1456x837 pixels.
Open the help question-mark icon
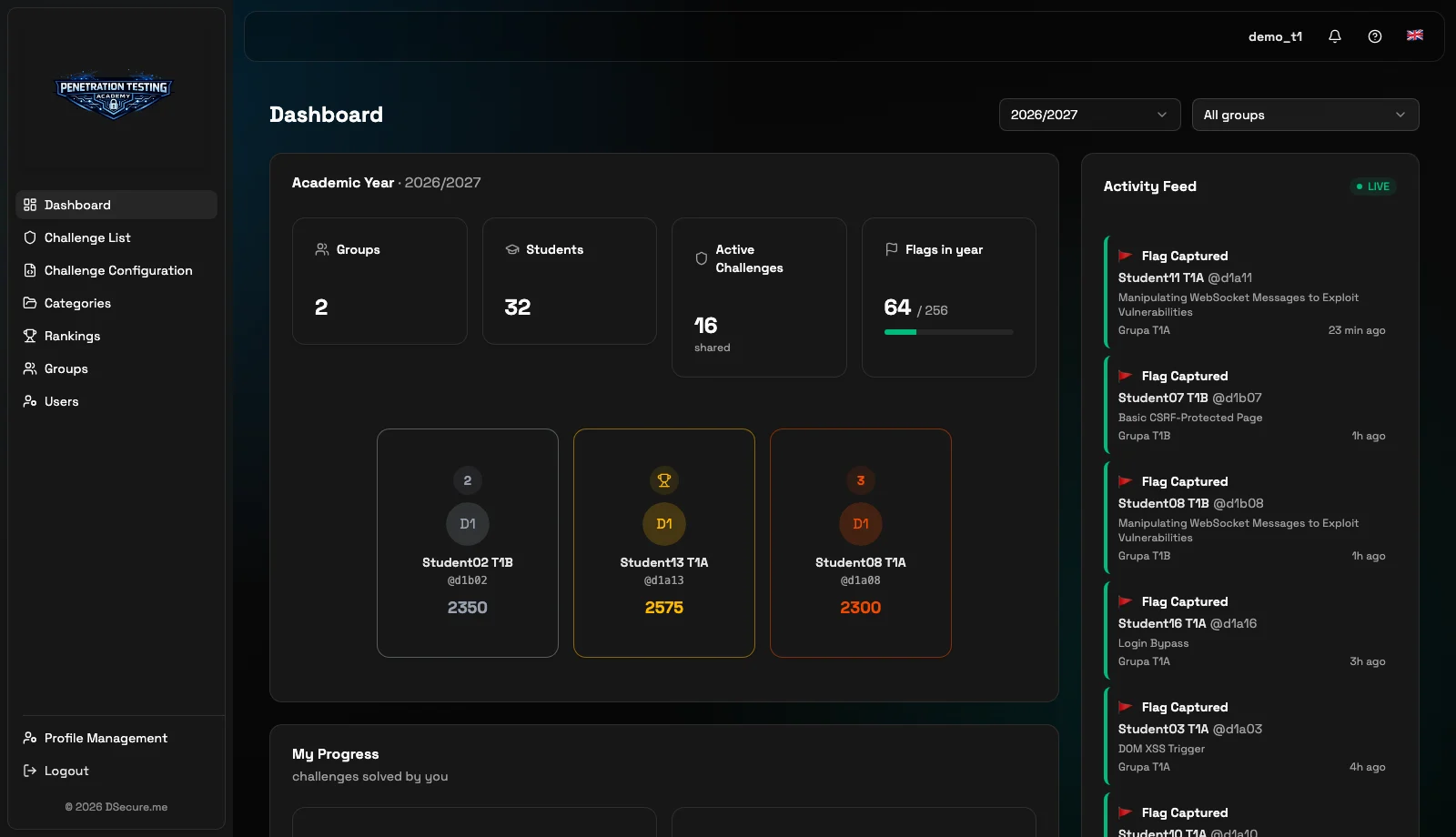(1375, 36)
